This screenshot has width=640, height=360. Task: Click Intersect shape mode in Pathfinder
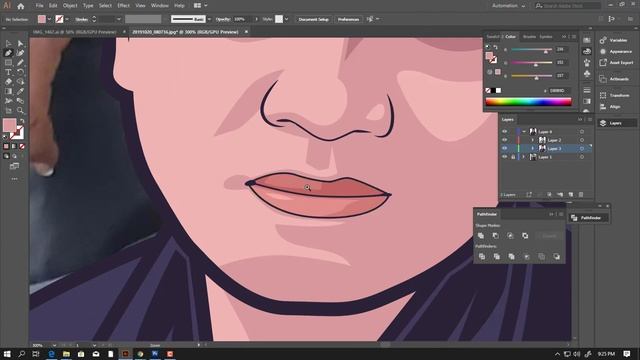coord(510,236)
